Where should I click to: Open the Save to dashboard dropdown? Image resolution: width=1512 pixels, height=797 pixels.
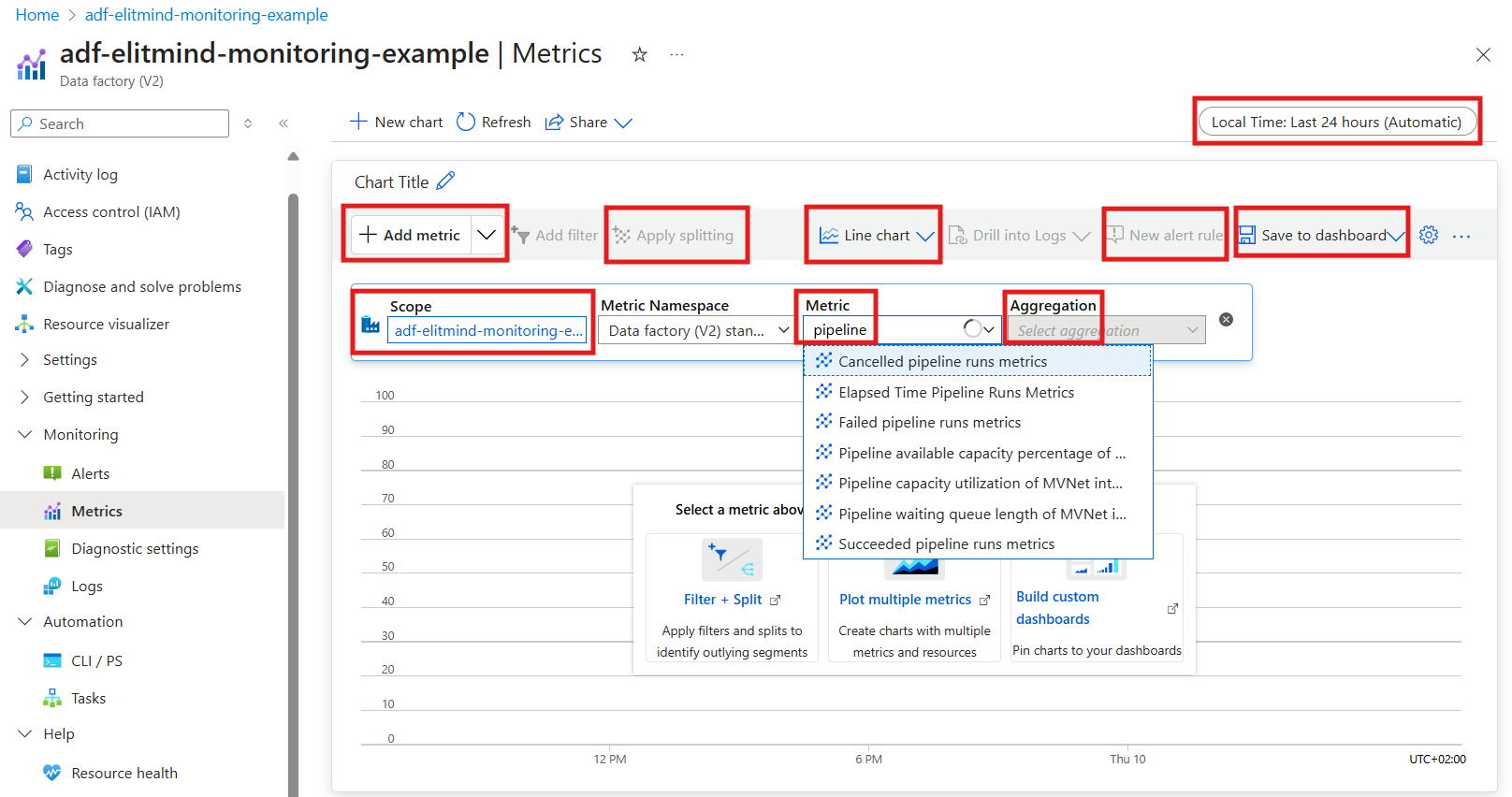click(1322, 236)
